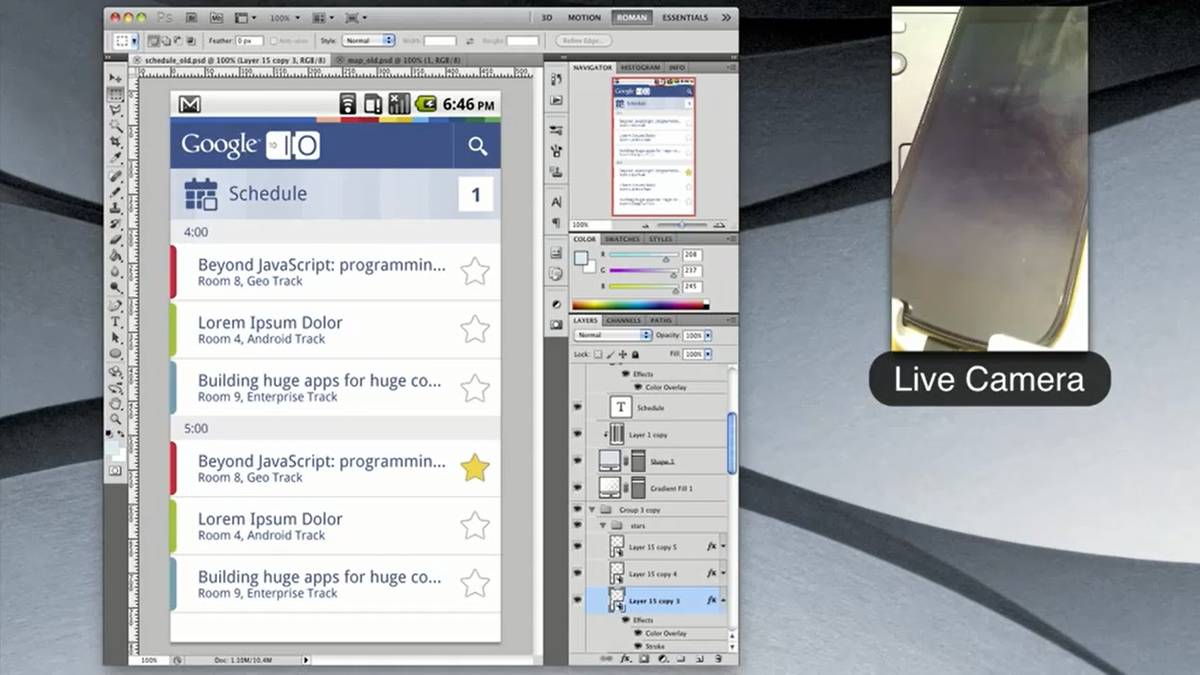Open the Tool Presets icon in dock
This screenshot has width=1200, height=675.
coord(556,131)
